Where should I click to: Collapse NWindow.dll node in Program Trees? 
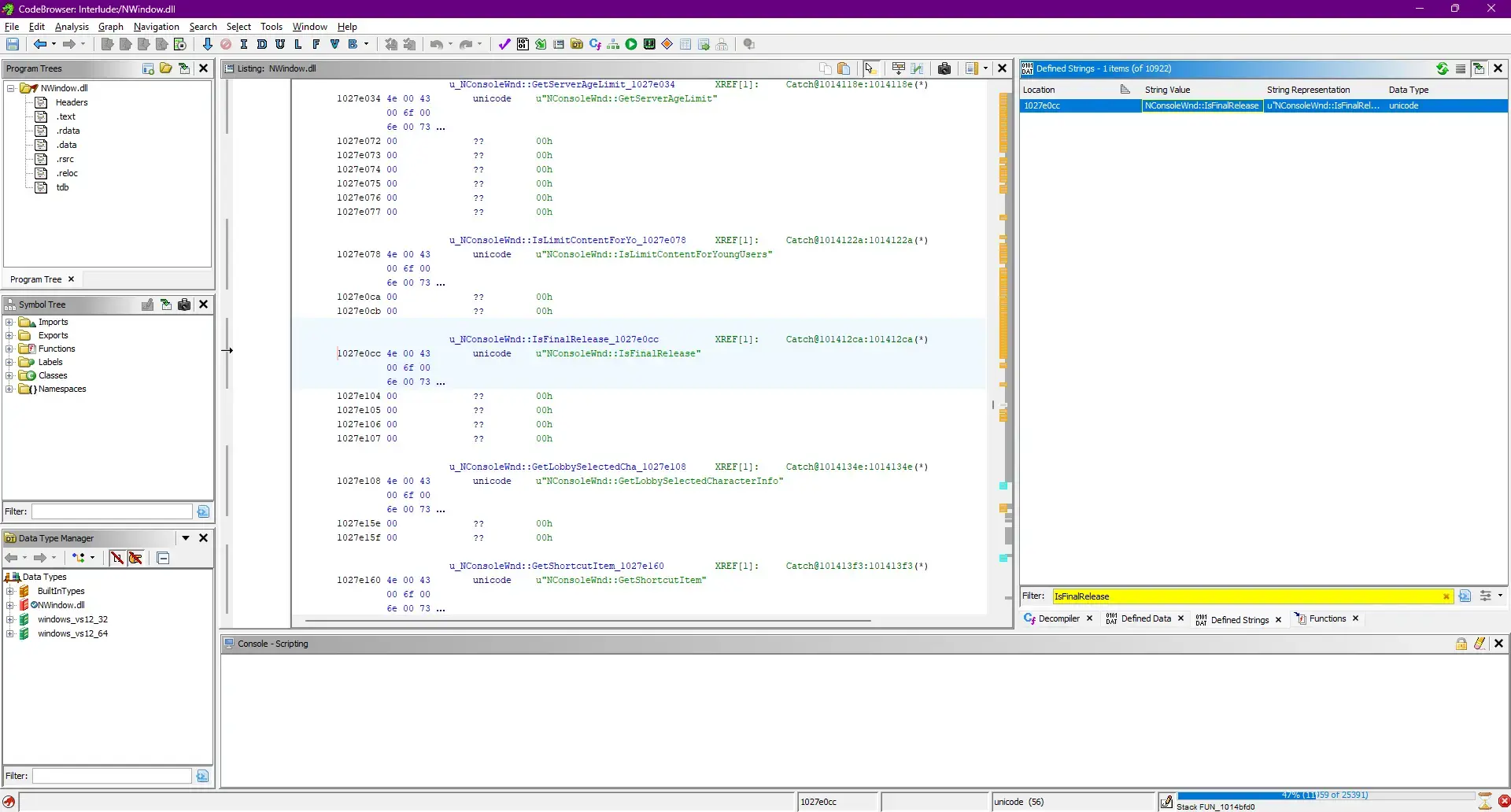click(x=11, y=88)
